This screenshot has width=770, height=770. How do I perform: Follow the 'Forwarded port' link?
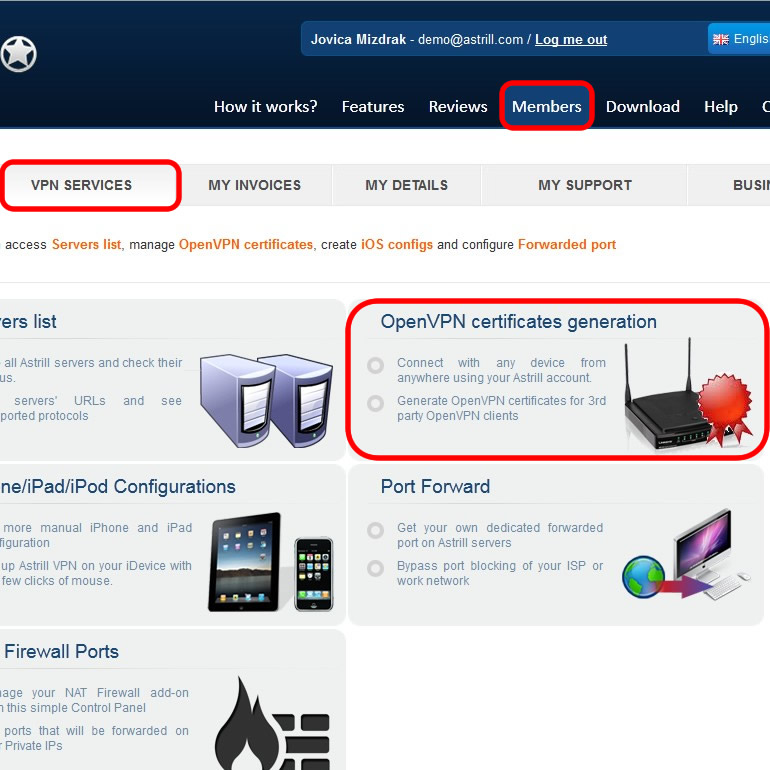point(567,245)
